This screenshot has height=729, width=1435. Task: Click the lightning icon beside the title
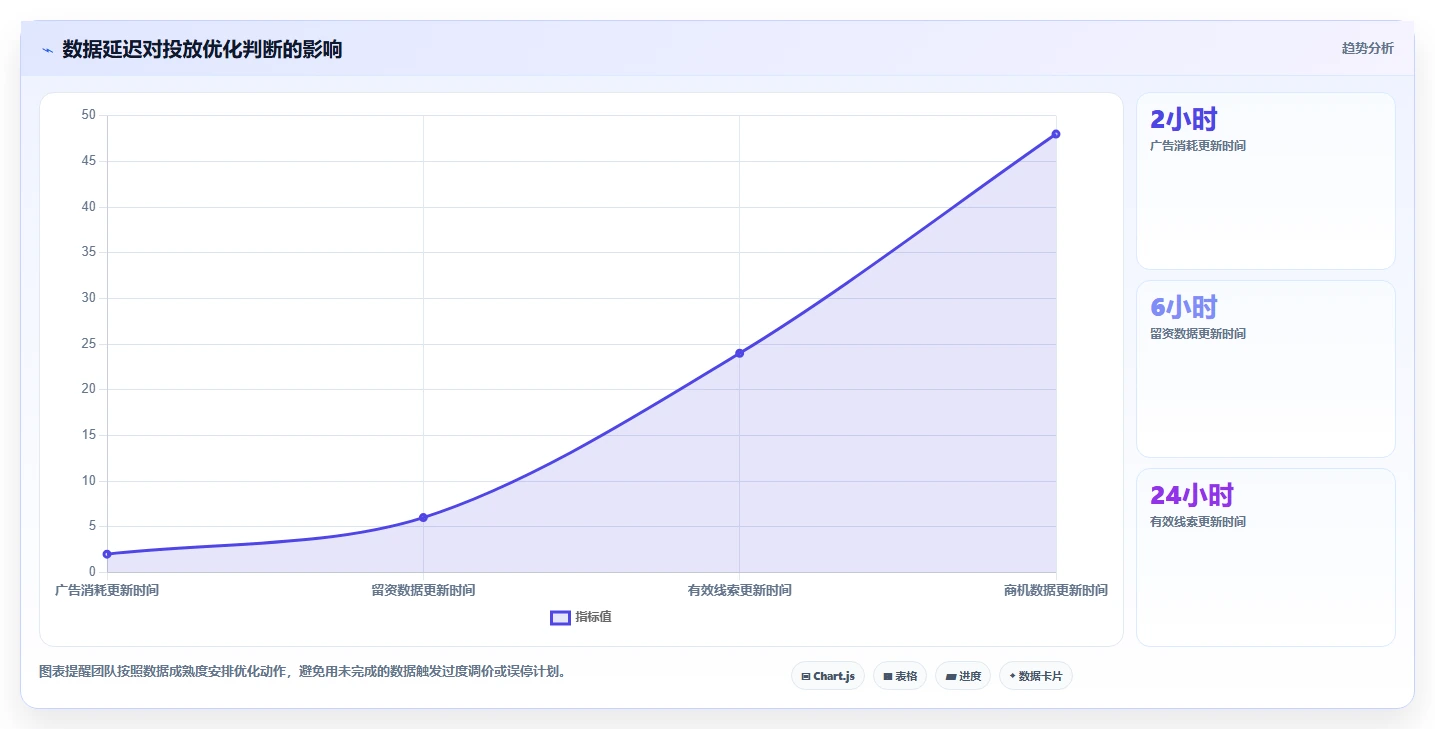[x=47, y=50]
